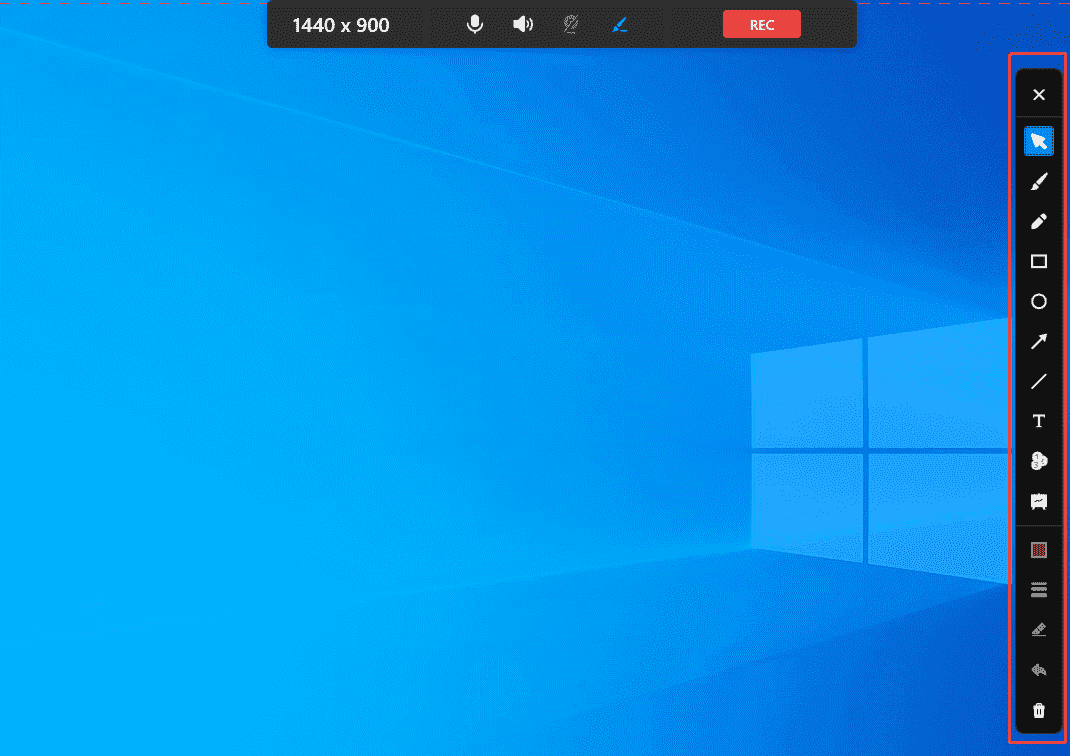Undo the last annotation
The height and width of the screenshot is (756, 1070).
tap(1038, 669)
